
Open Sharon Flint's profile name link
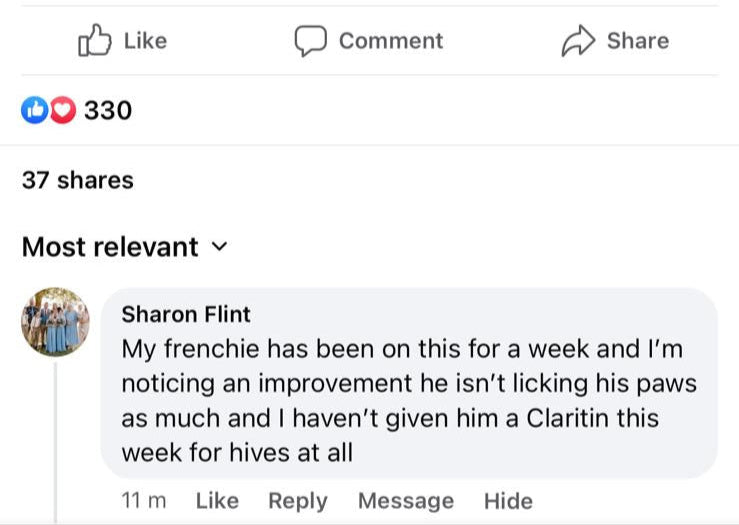(186, 314)
